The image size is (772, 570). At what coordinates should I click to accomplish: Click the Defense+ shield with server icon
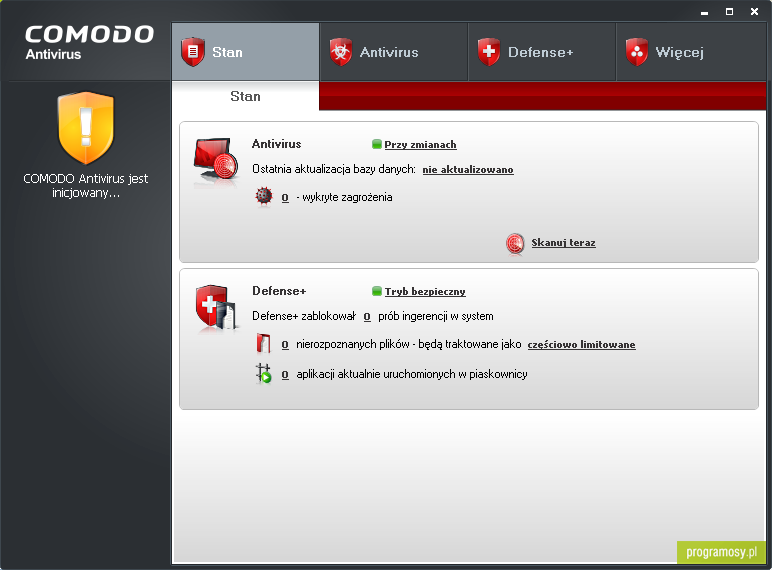tap(216, 307)
